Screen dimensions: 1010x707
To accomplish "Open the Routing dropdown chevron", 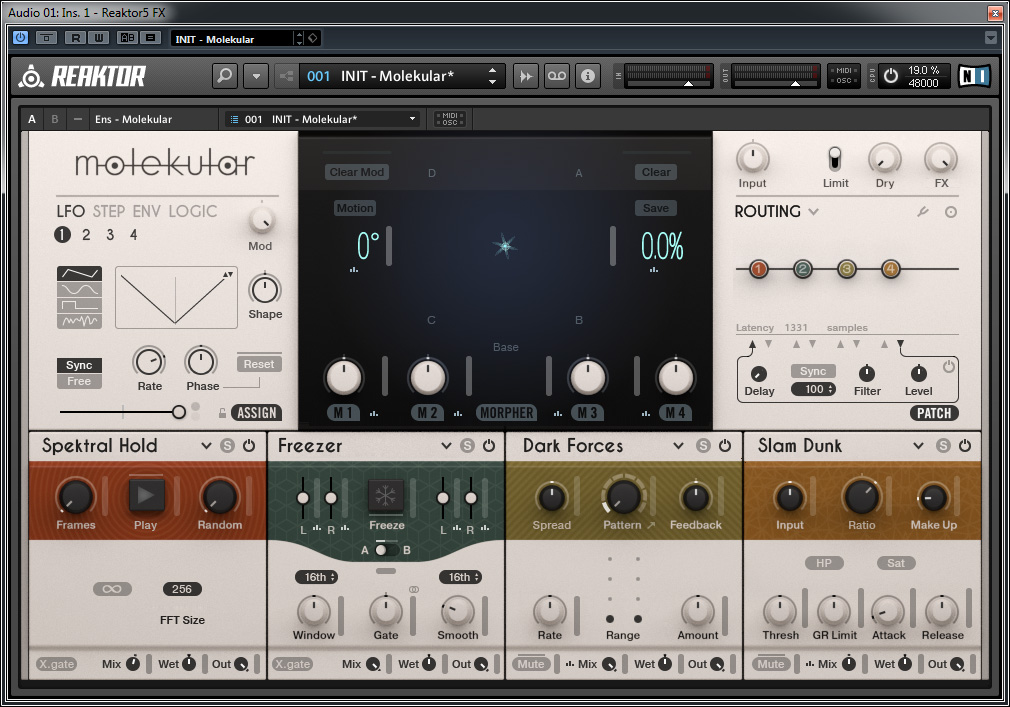I will tap(814, 212).
